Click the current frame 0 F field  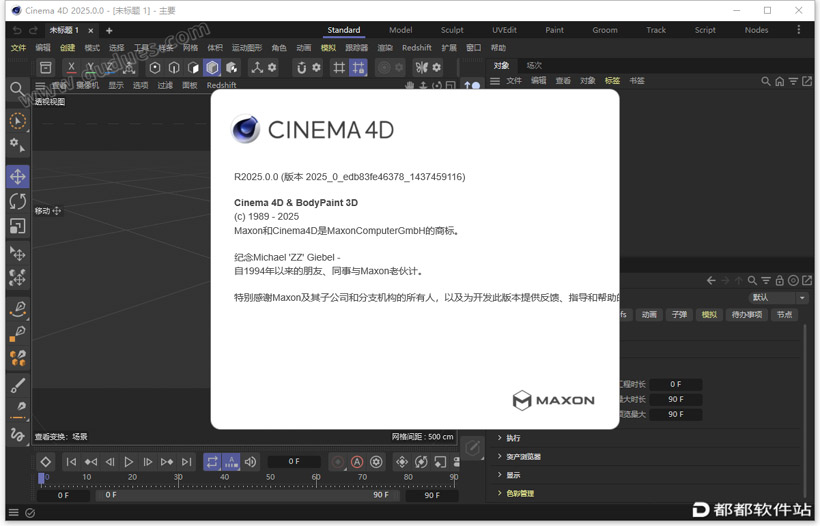(x=294, y=462)
